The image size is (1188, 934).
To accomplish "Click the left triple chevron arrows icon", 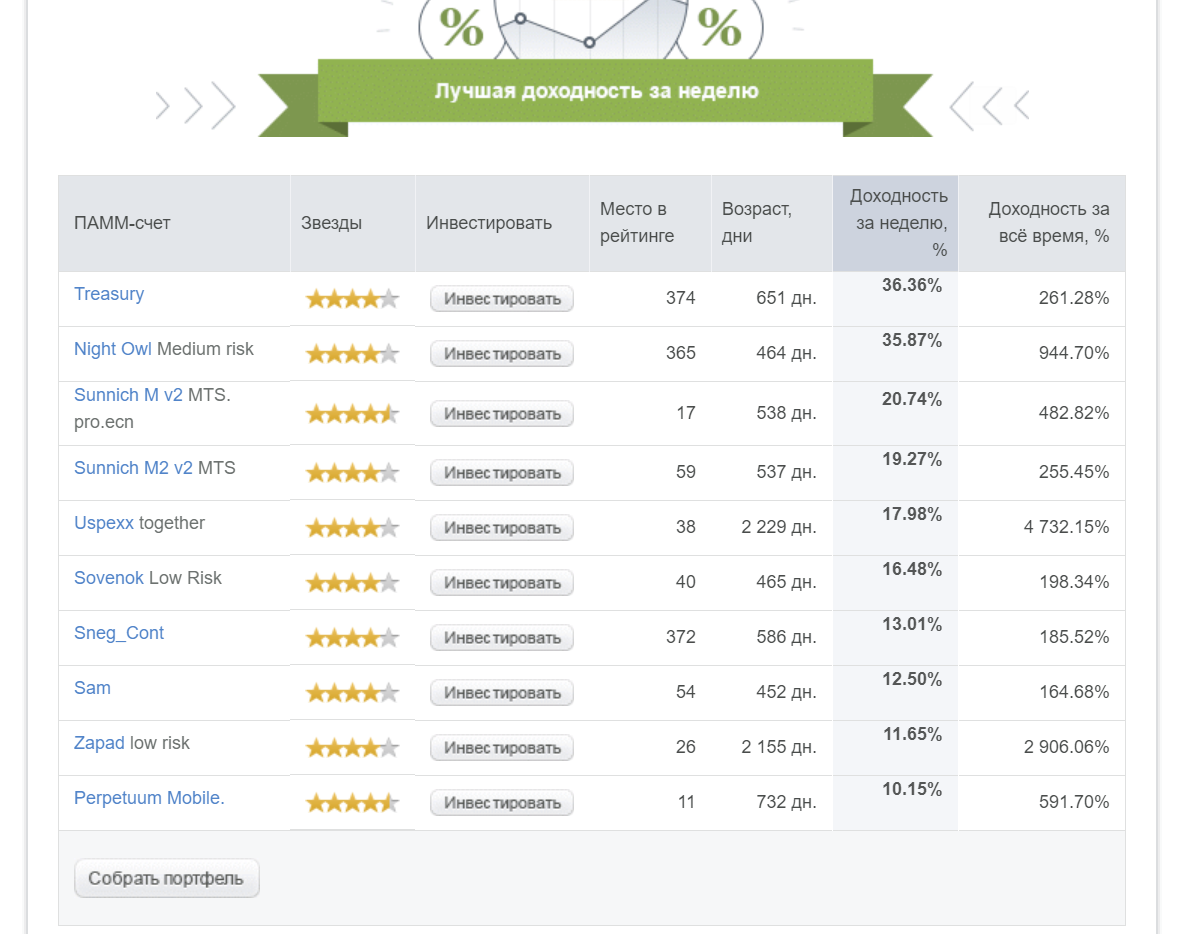I will 195,105.
